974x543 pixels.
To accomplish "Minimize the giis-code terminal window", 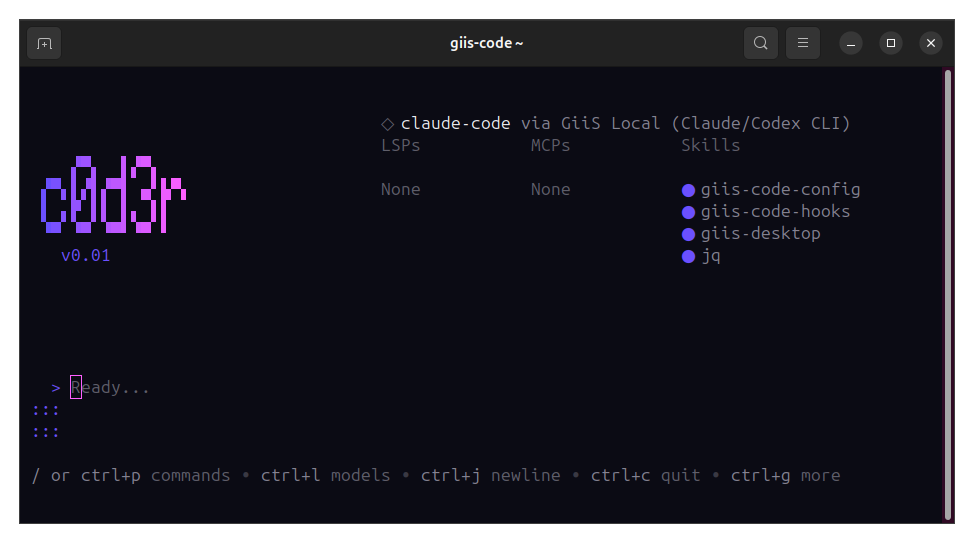I will point(851,43).
